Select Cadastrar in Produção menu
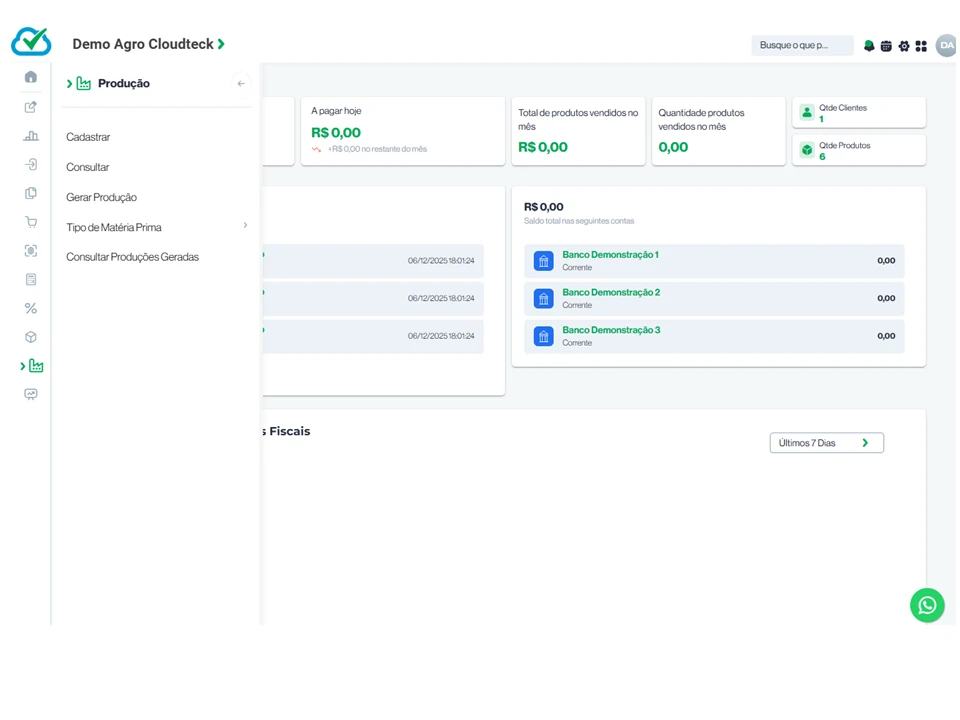 pyautogui.click(x=88, y=137)
